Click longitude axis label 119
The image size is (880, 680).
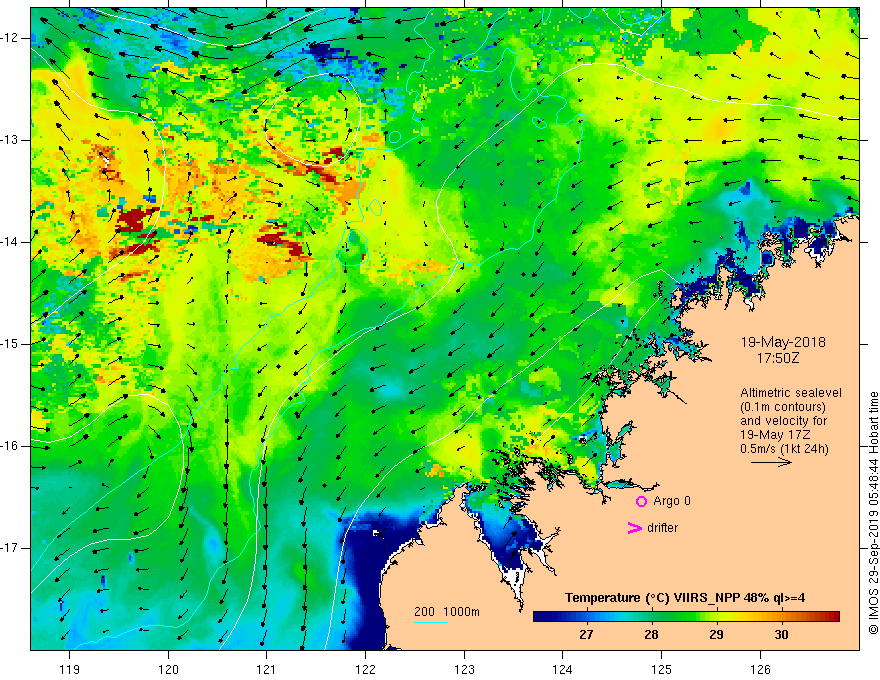pos(70,669)
